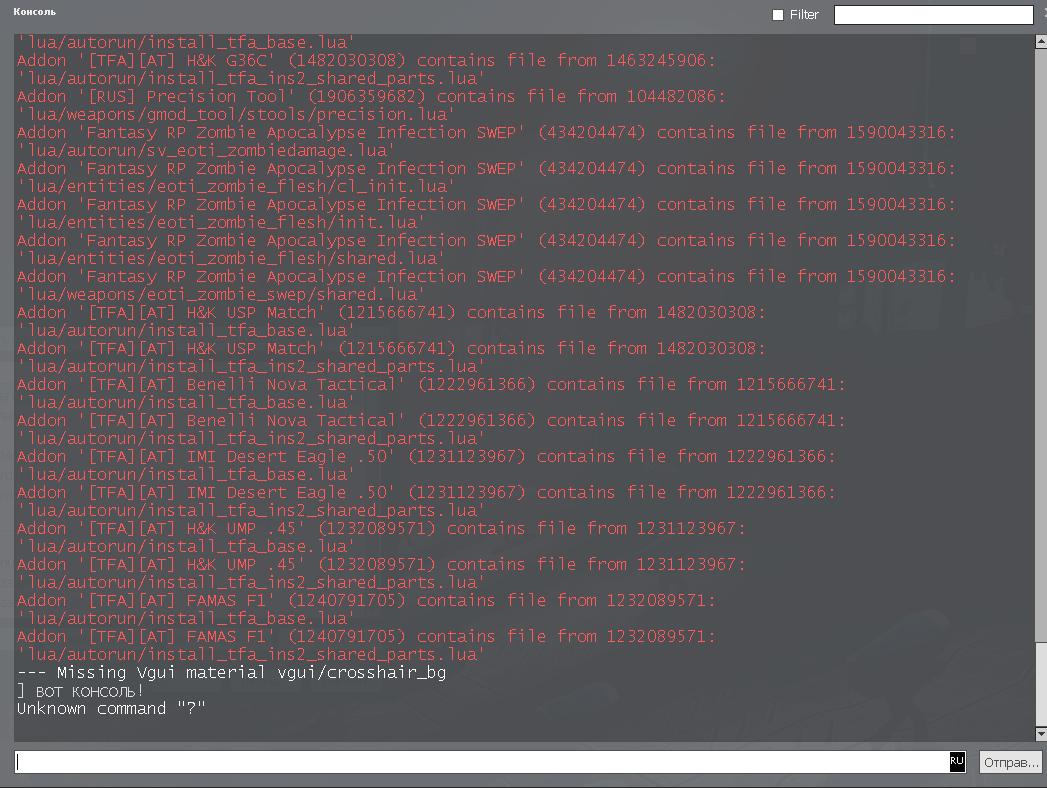
Task: Click the eoti_zombie_flesh/shared.lua line
Action: pyautogui.click(x=231, y=258)
